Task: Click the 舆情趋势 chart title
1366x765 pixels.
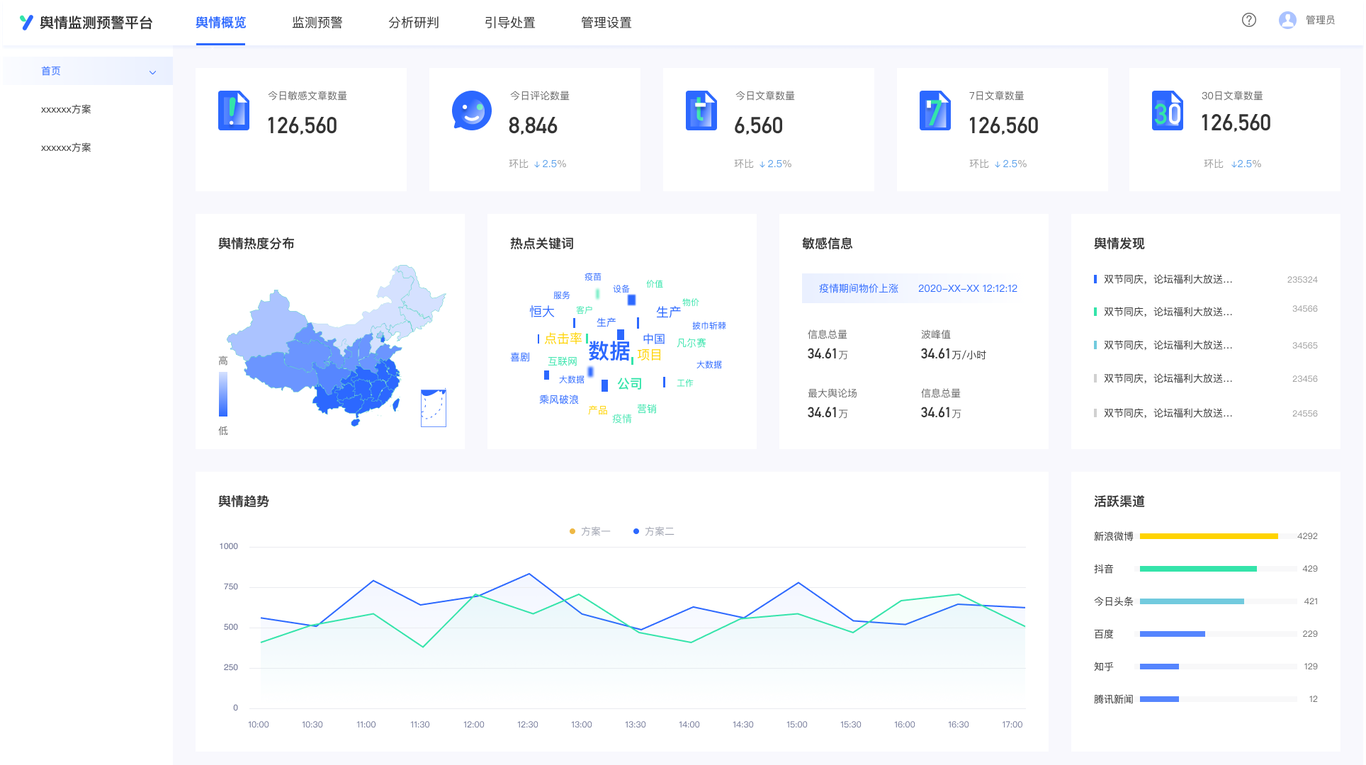Action: click(x=244, y=501)
